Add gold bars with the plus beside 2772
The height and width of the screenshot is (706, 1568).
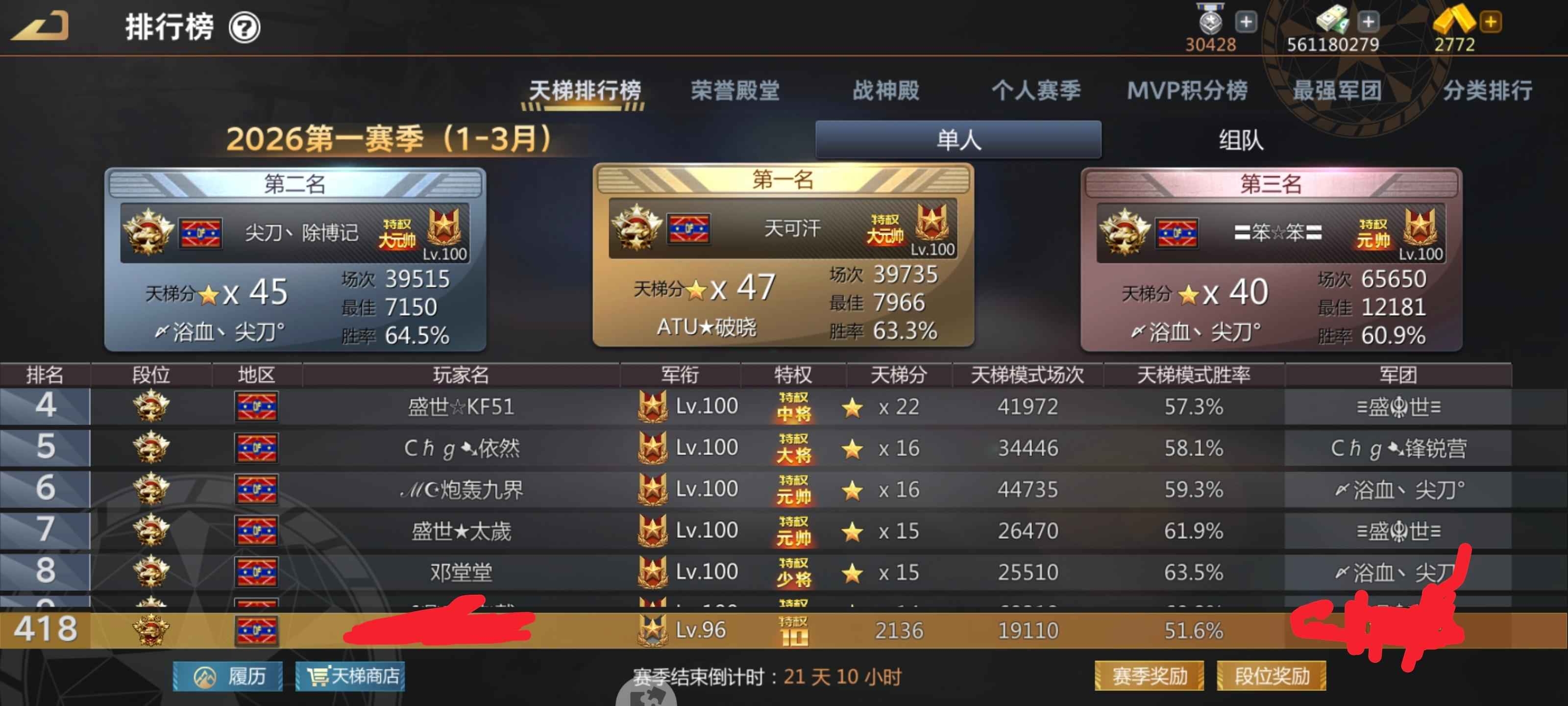pyautogui.click(x=1491, y=22)
